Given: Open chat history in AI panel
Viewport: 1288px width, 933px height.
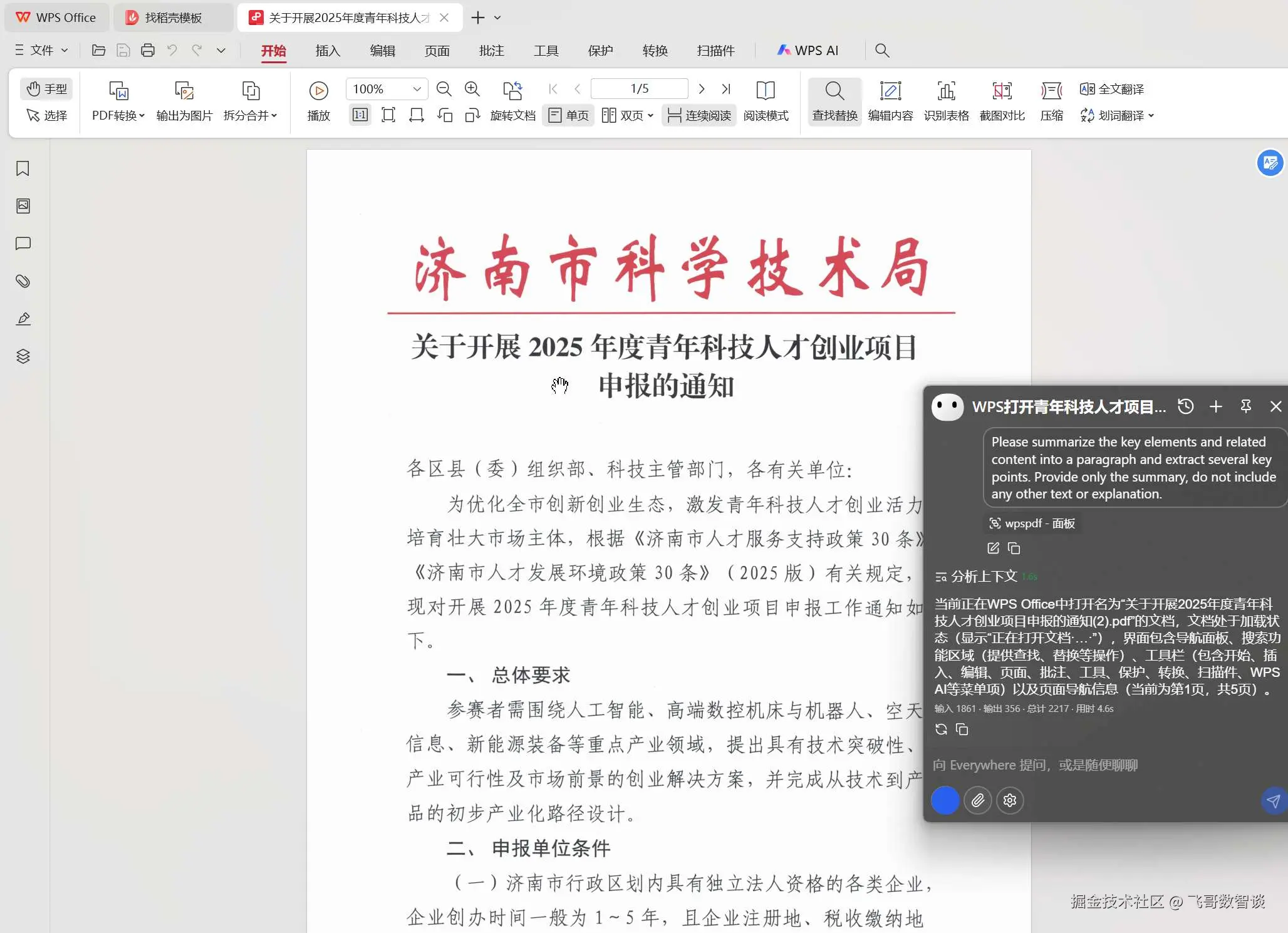Looking at the screenshot, I should 1185,406.
